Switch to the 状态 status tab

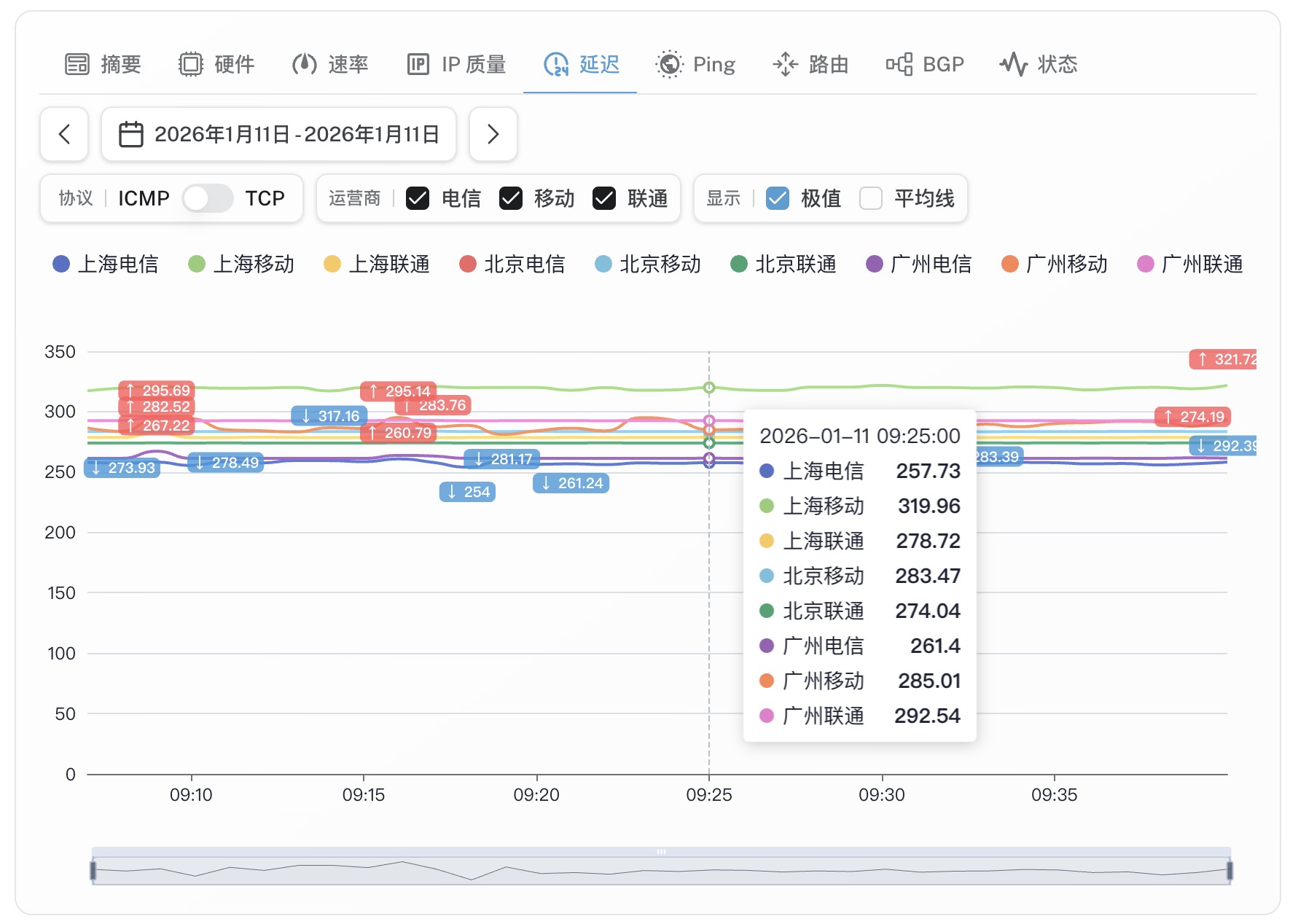coord(1039,64)
